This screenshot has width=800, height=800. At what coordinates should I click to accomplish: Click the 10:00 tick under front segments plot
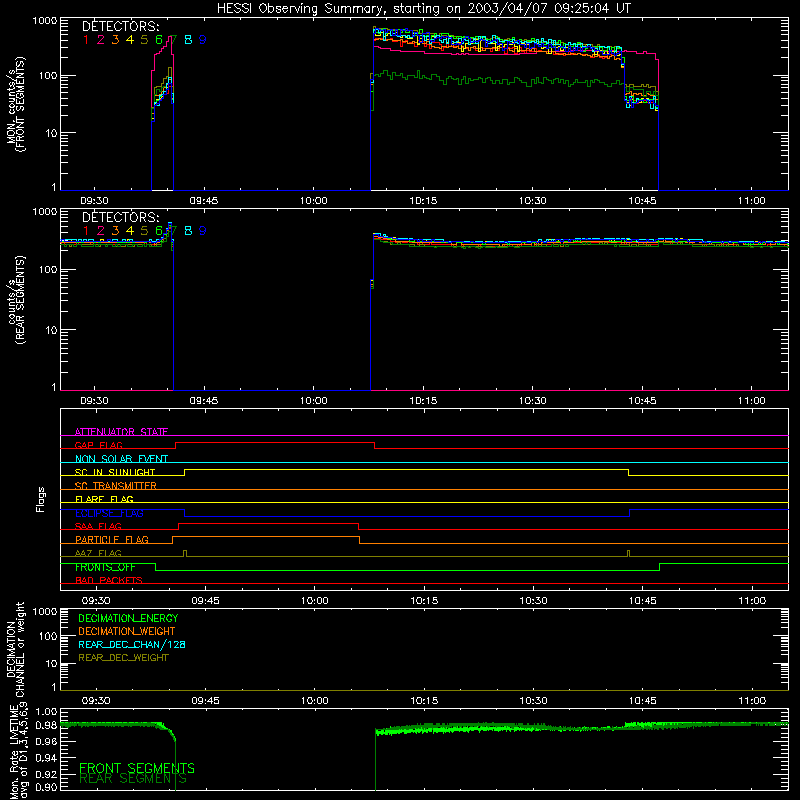pos(313,201)
